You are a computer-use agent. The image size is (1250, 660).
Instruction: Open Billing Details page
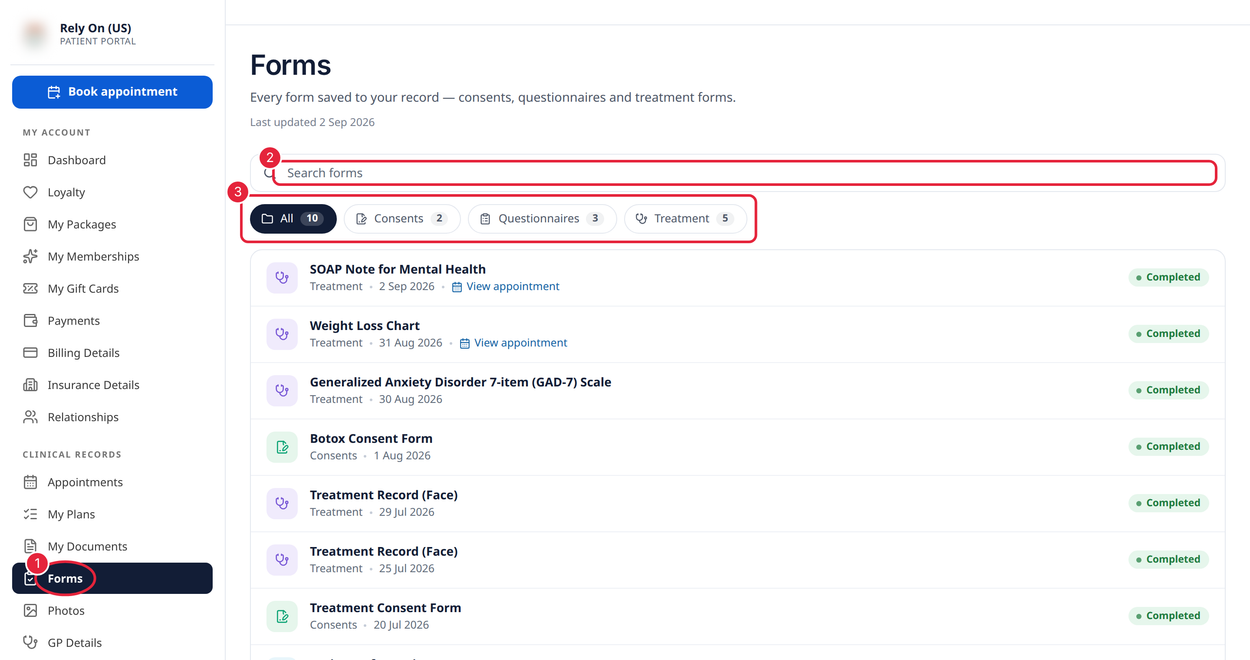tap(112, 352)
